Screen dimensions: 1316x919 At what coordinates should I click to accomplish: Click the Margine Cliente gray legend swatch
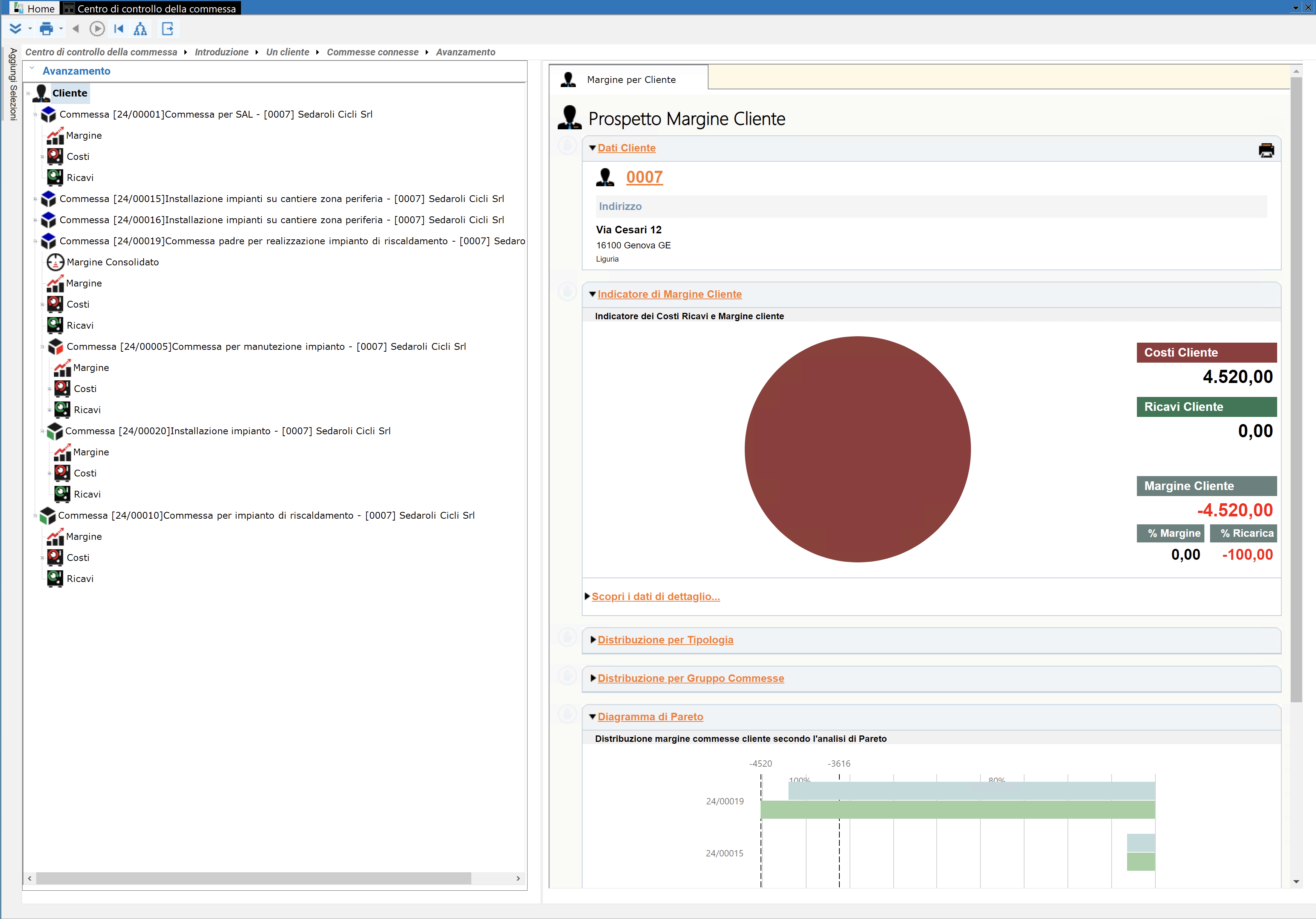click(x=1207, y=486)
